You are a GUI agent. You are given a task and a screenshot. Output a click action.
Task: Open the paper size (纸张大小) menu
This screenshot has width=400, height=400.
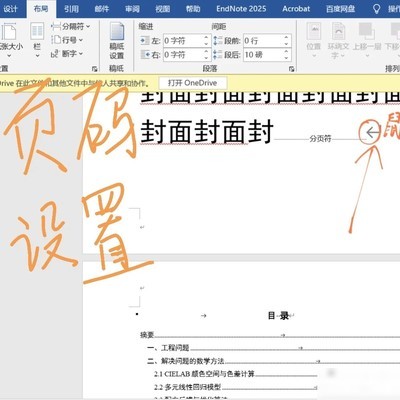(10, 40)
